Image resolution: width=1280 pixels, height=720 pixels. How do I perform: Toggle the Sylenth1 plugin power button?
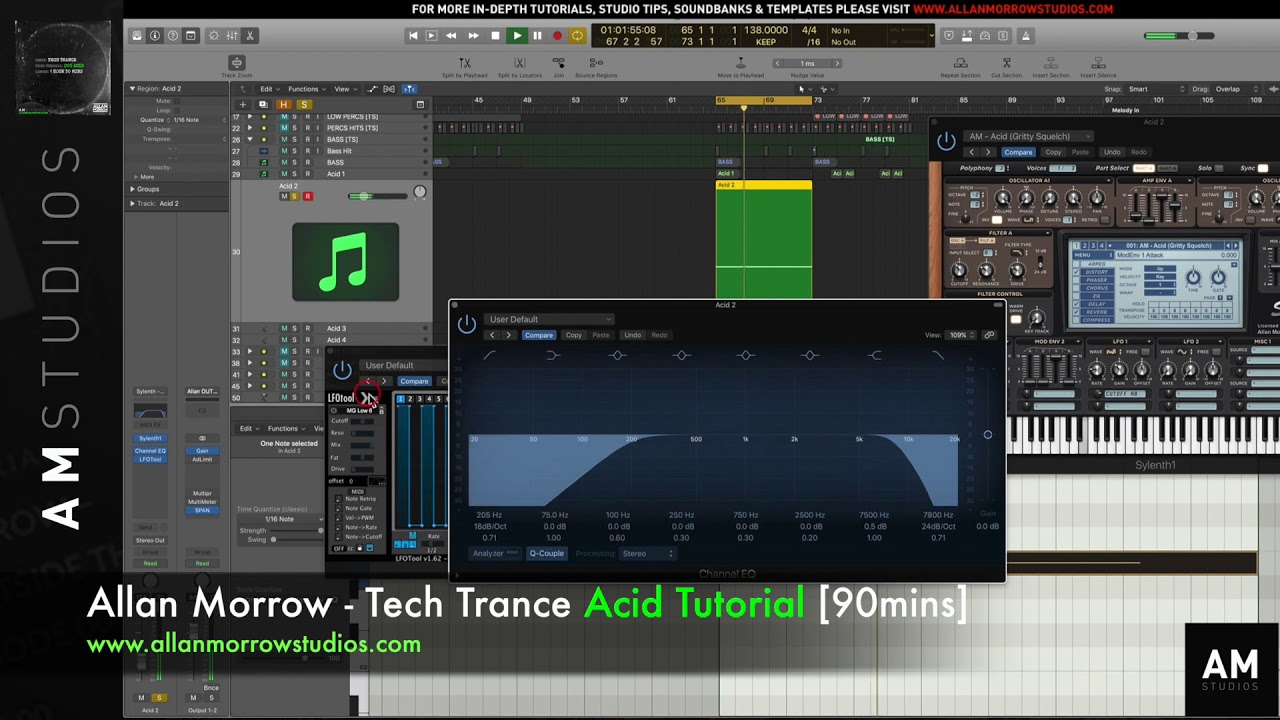946,141
